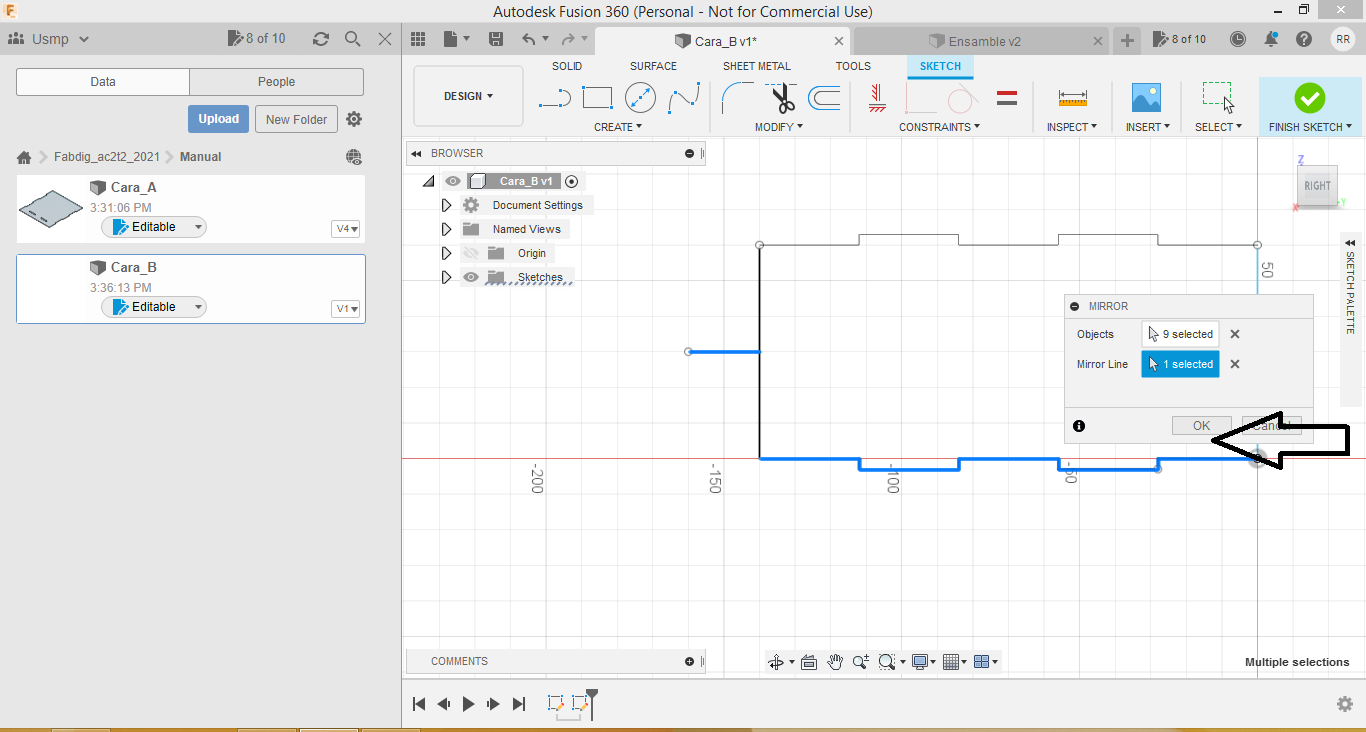Play the design timeline
This screenshot has width=1366, height=732.
[x=468, y=704]
